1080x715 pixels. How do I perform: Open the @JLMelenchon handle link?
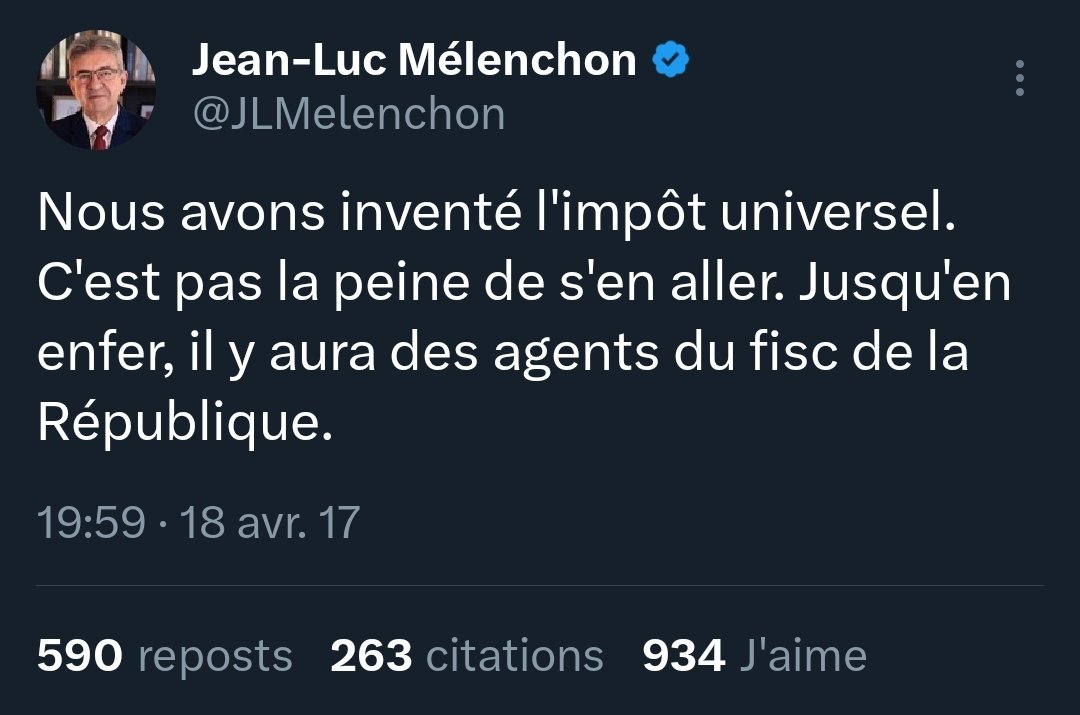click(x=348, y=115)
